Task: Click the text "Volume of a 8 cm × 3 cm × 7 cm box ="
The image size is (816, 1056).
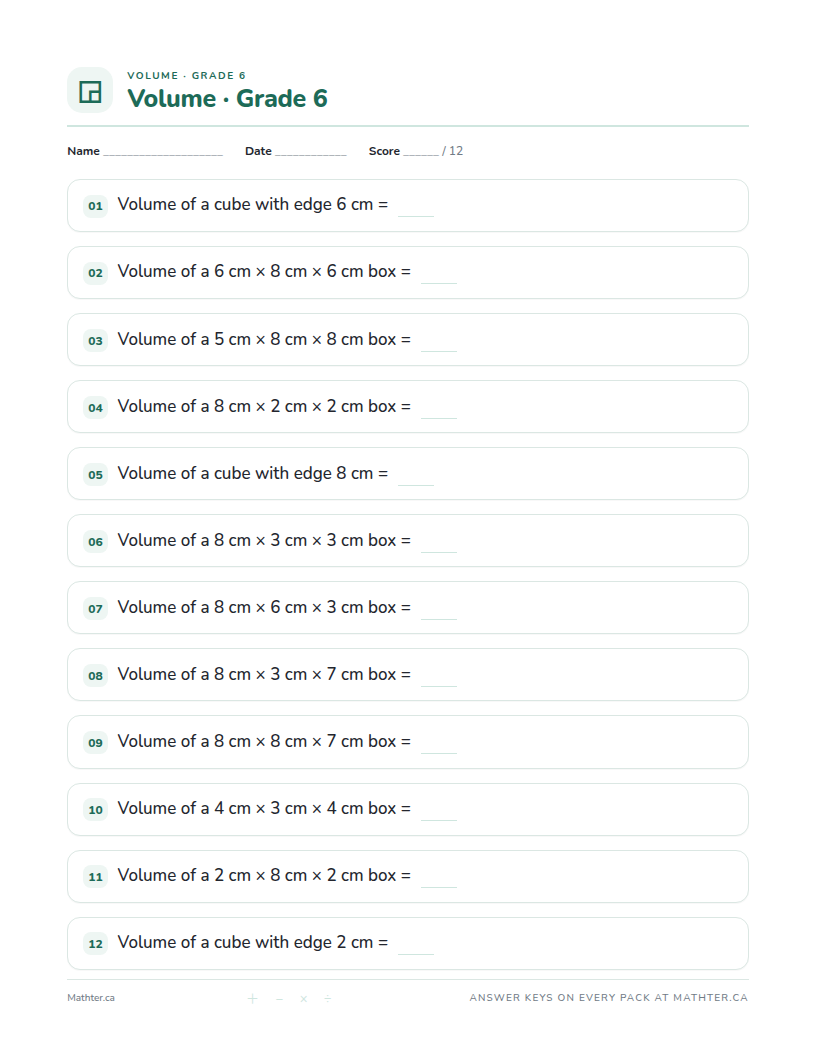Action: coord(265,674)
